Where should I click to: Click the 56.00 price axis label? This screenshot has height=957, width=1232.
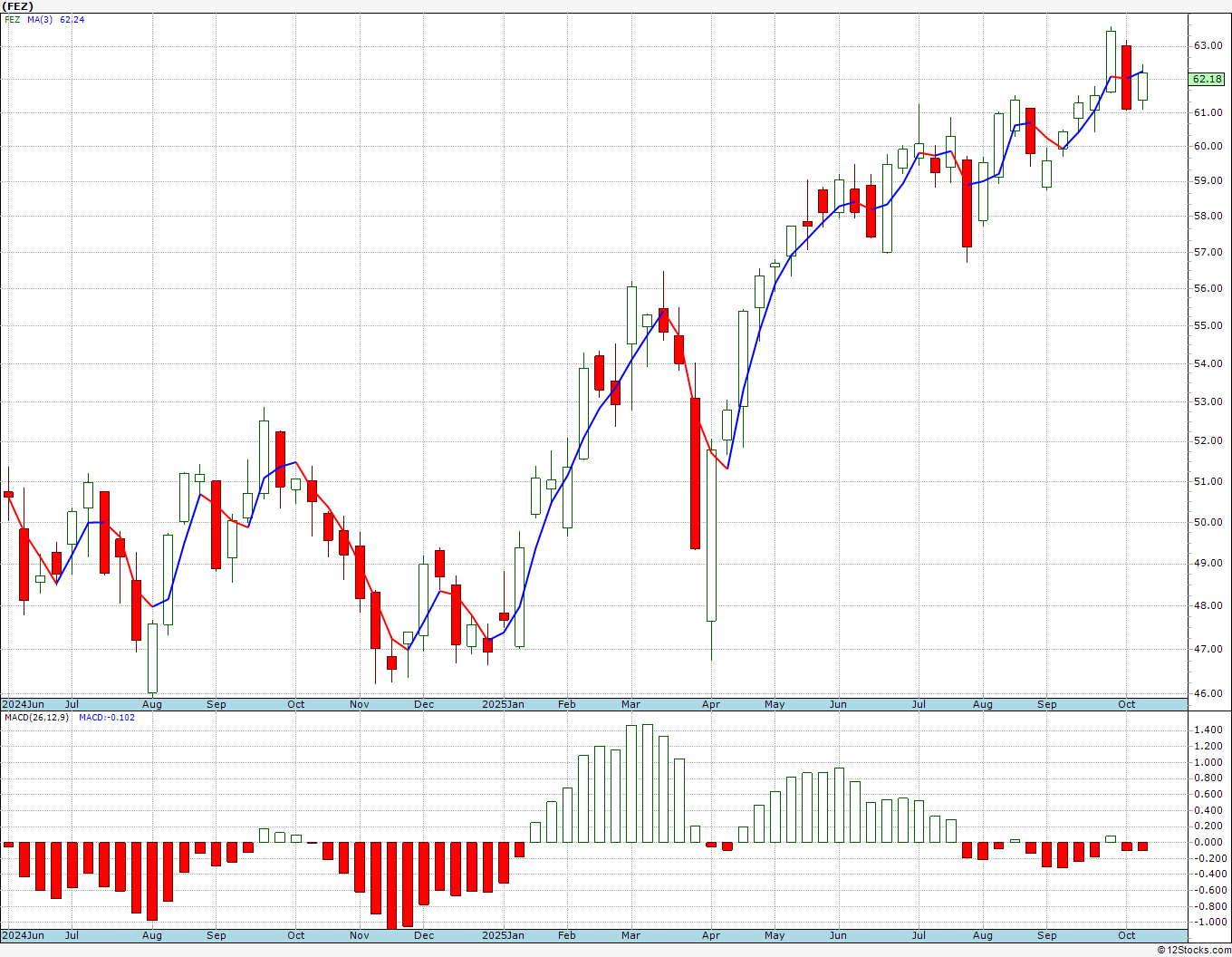(x=1207, y=288)
